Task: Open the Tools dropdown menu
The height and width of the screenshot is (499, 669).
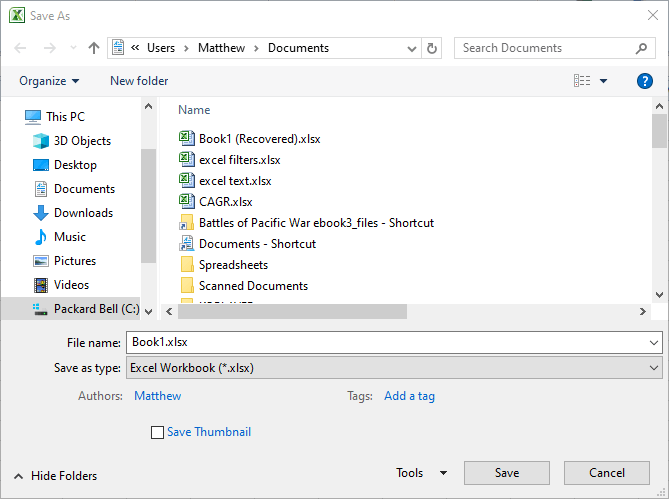Action: pyautogui.click(x=421, y=473)
